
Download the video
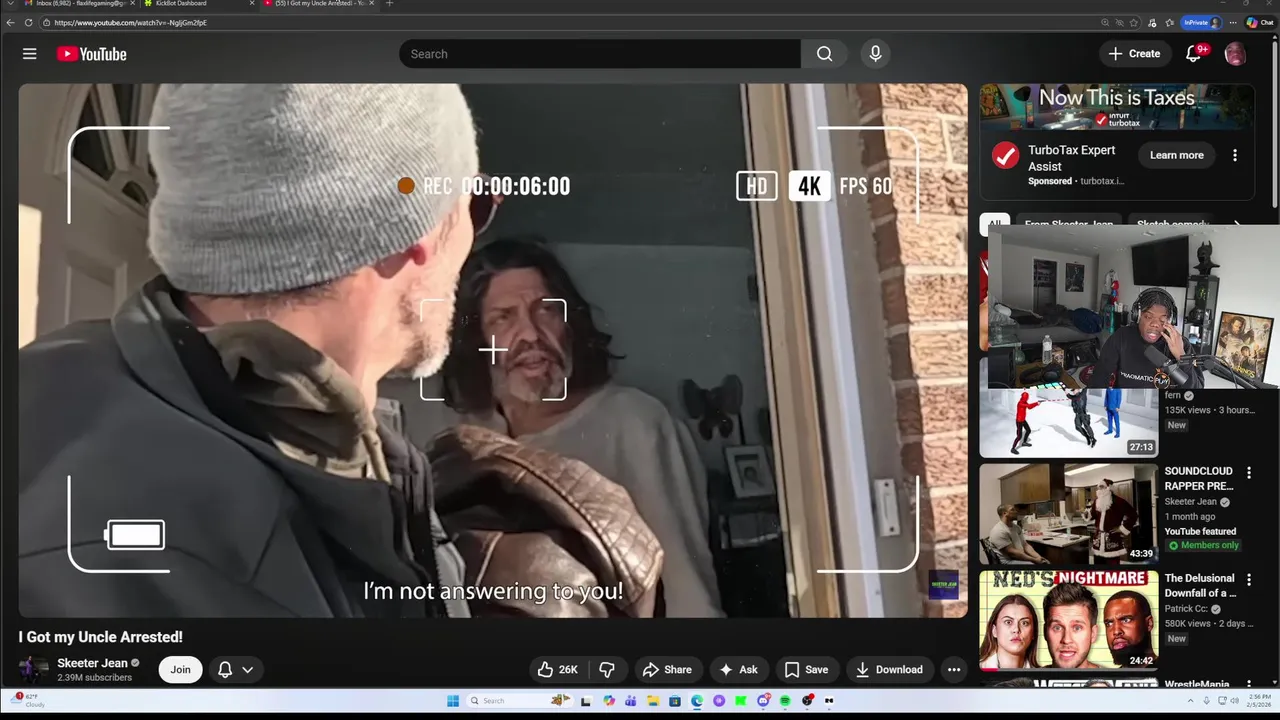click(x=889, y=670)
